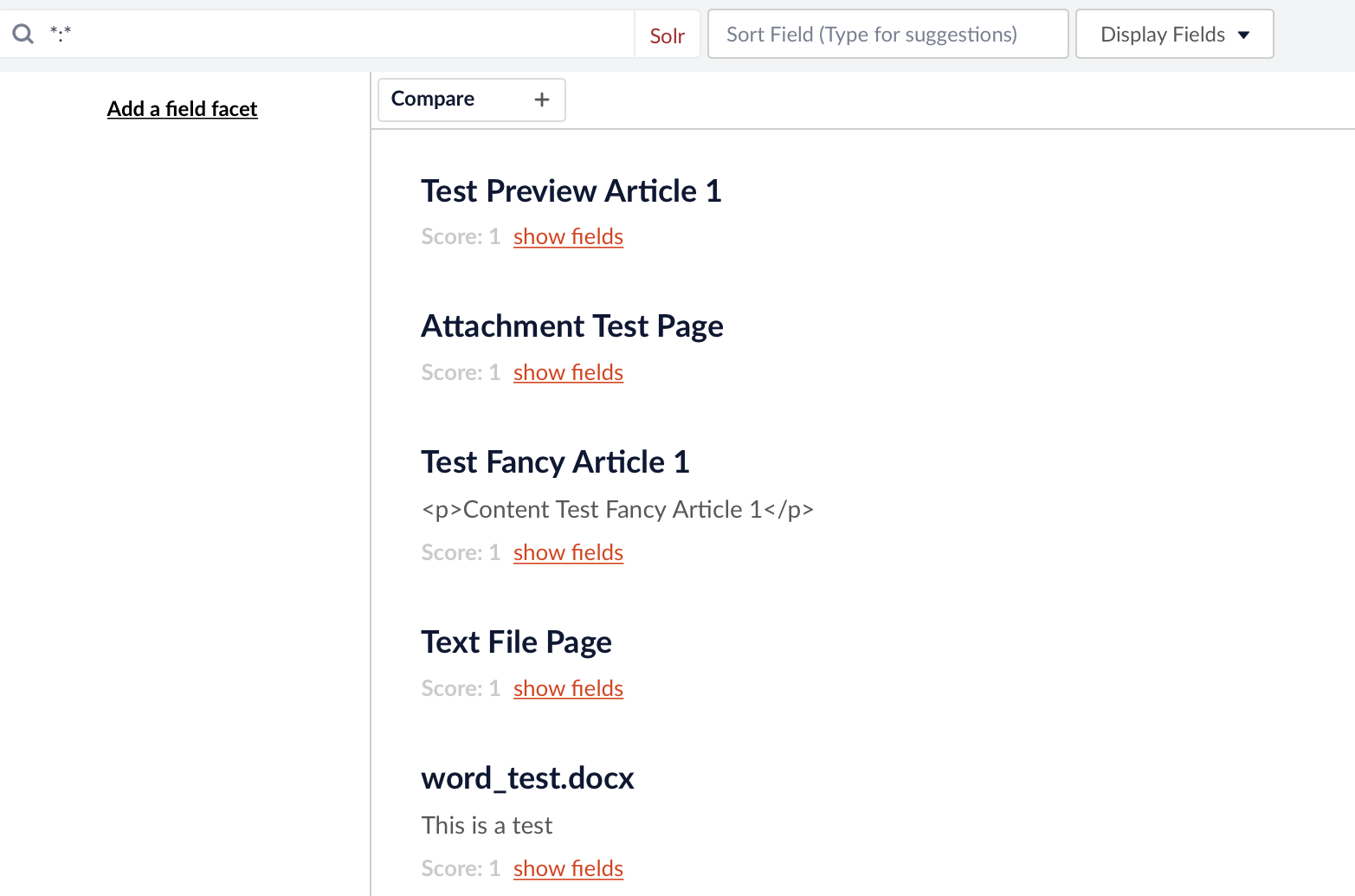Expand the Compare panel
Image resolution: width=1355 pixels, height=896 pixels.
(x=471, y=100)
